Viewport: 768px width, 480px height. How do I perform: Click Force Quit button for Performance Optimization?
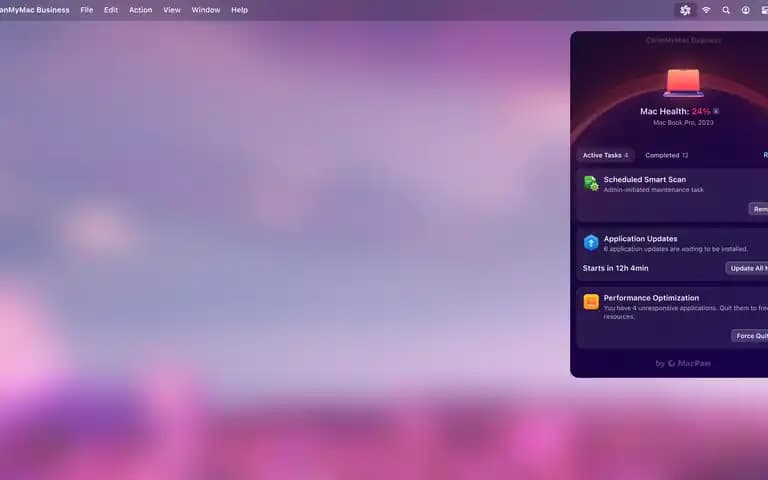tap(750, 336)
